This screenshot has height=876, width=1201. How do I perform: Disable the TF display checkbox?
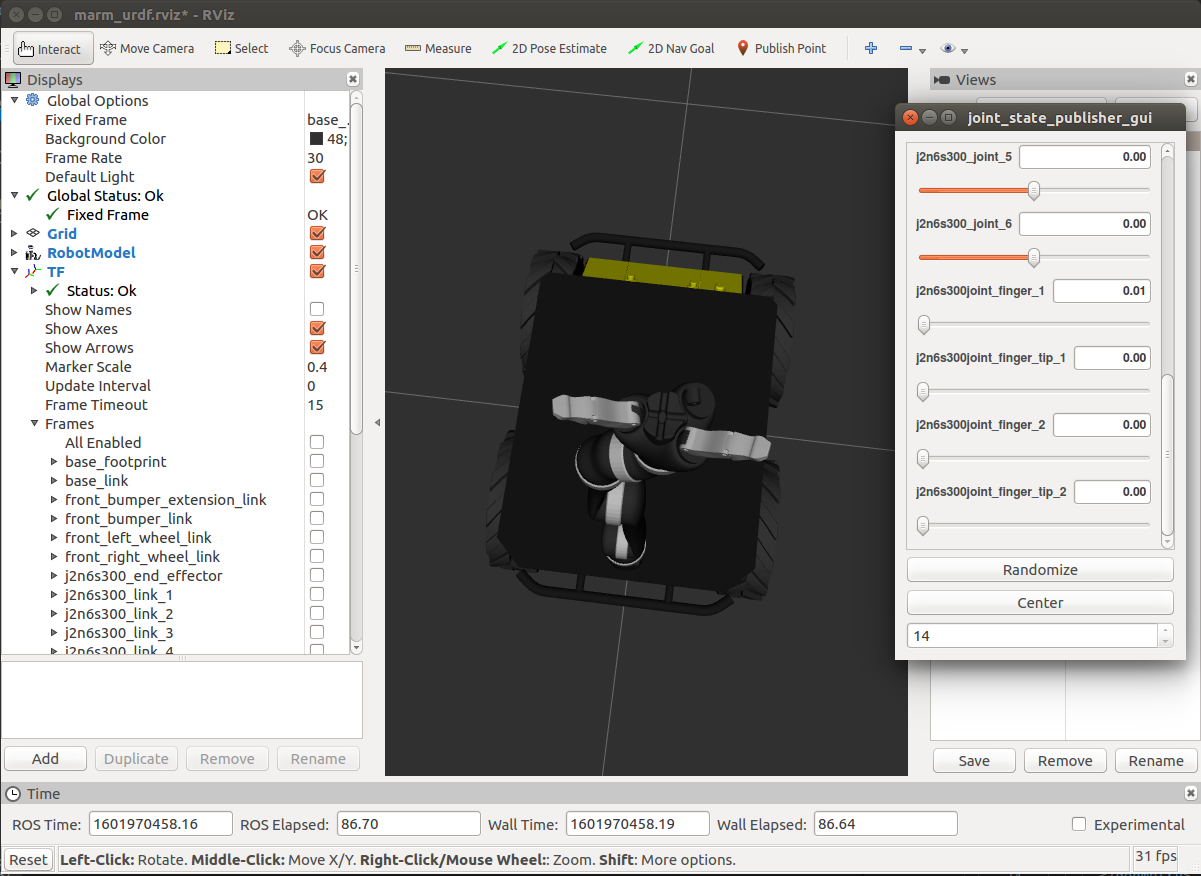(317, 271)
